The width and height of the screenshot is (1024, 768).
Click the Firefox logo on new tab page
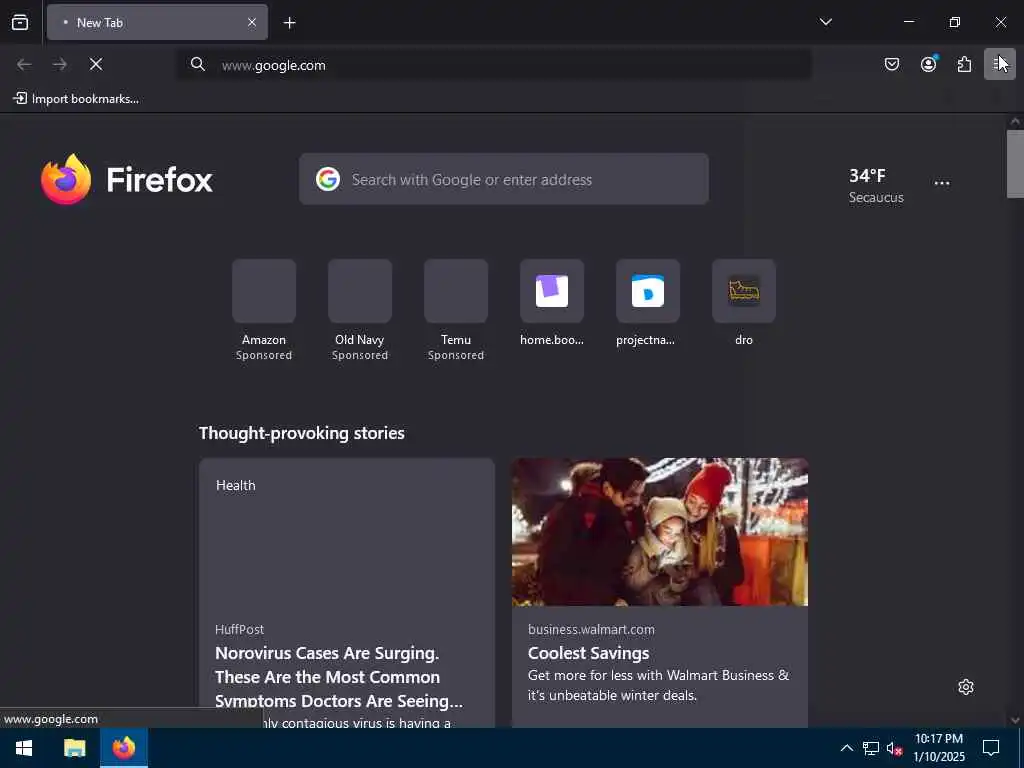(127, 179)
